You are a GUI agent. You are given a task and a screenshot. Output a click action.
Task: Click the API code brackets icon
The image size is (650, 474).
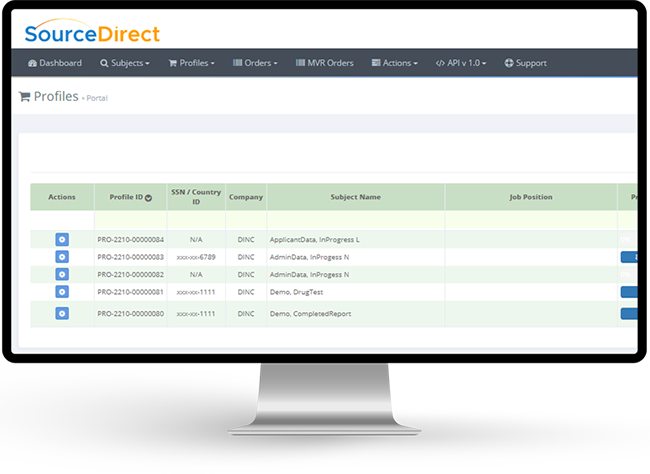coord(440,63)
